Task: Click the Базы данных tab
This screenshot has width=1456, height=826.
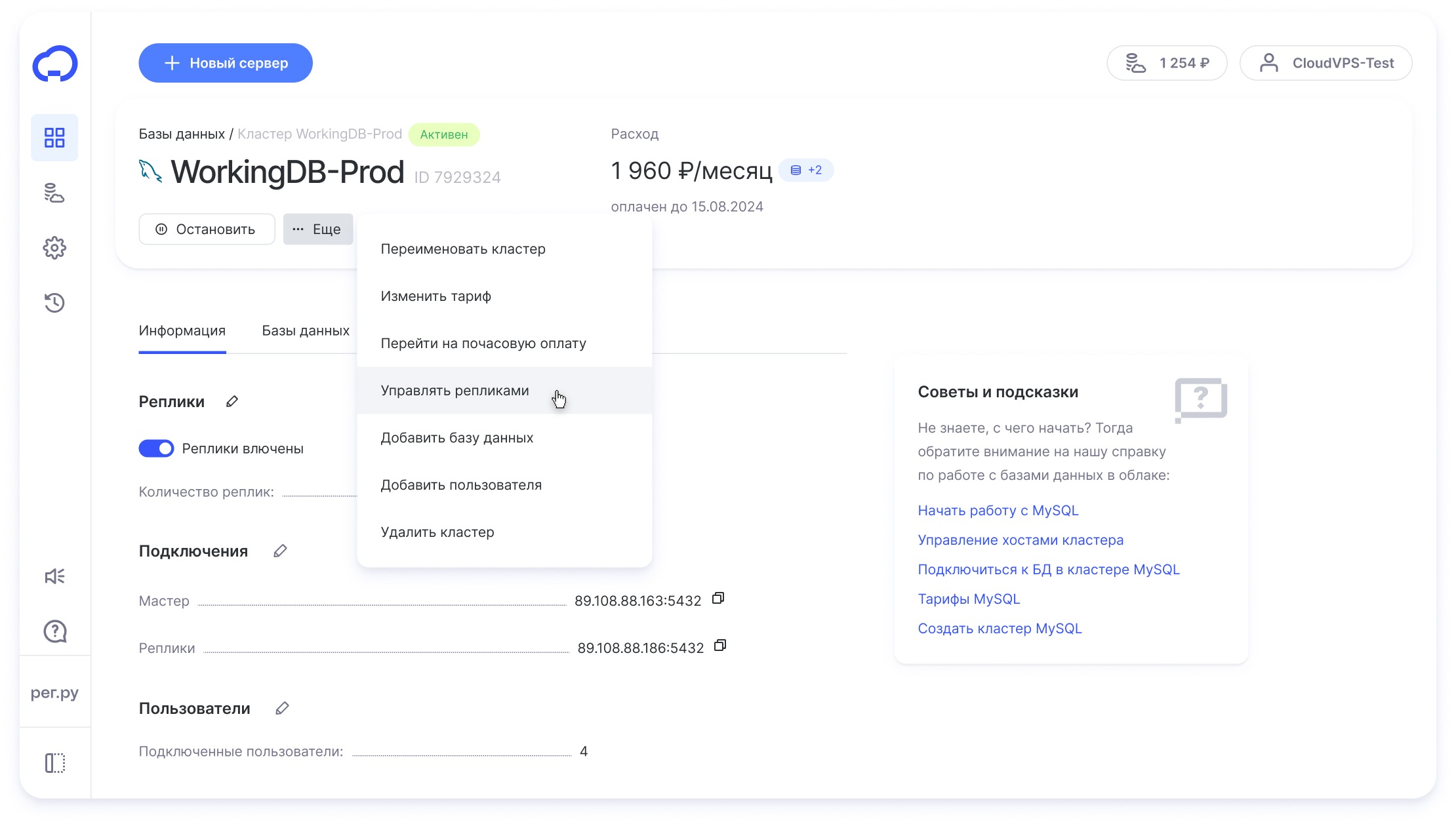Action: pos(305,330)
